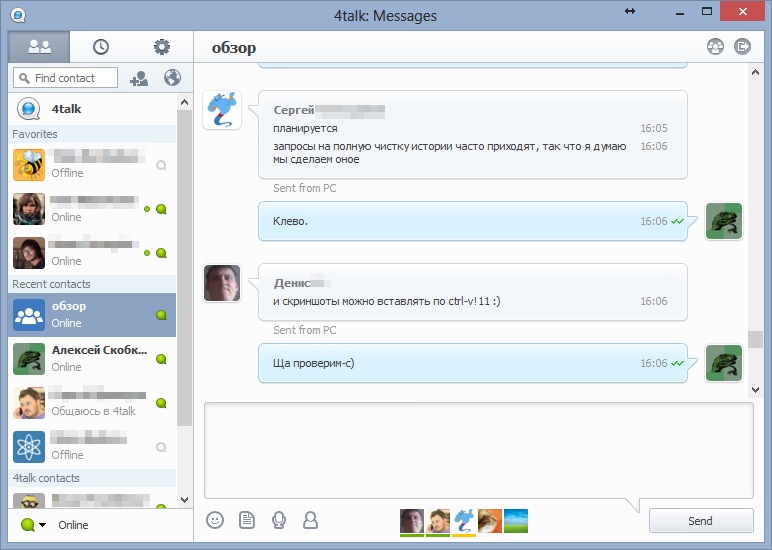Image resolution: width=772 pixels, height=550 pixels.
Task: Click the contact list scroll down arrow
Action: (184, 499)
